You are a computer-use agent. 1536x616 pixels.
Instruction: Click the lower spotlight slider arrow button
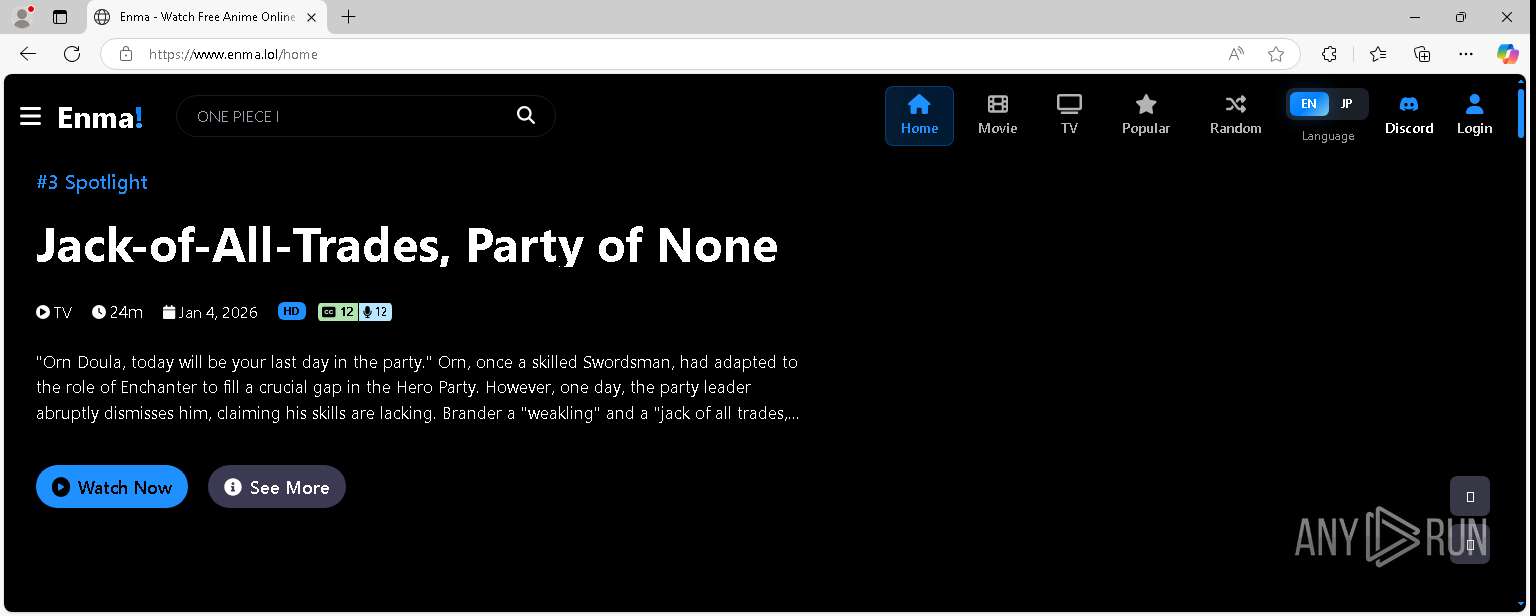1470,545
